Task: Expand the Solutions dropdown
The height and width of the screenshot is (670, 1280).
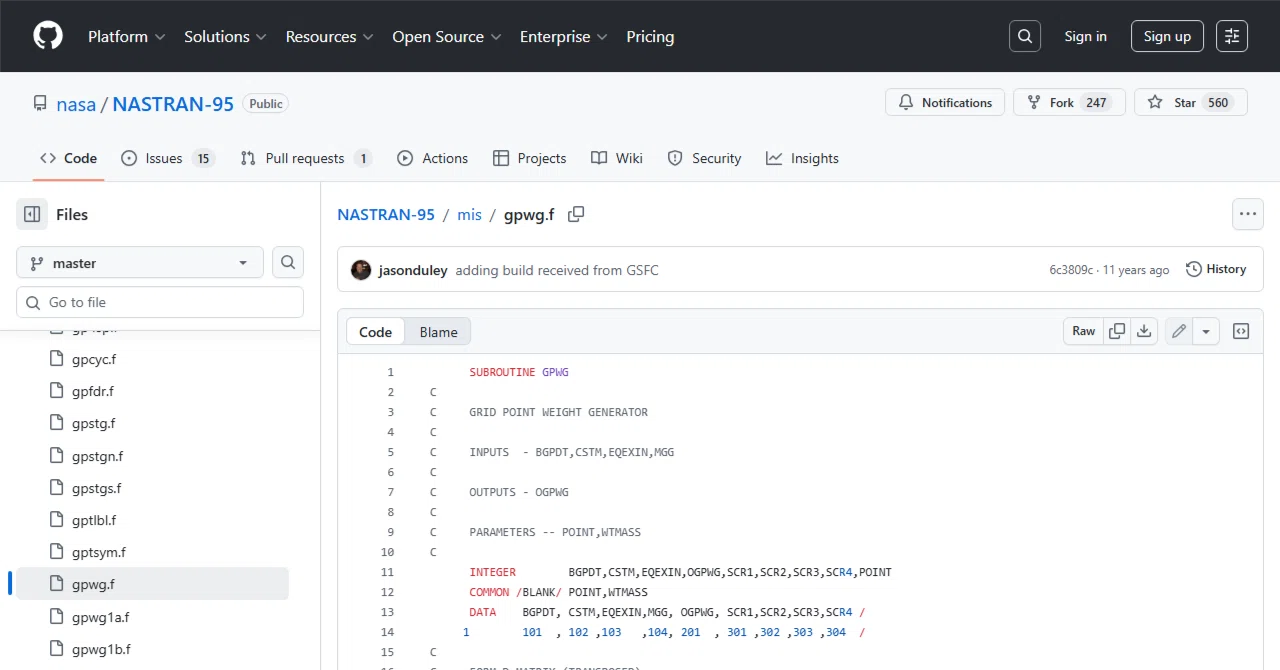Action: pyautogui.click(x=225, y=36)
